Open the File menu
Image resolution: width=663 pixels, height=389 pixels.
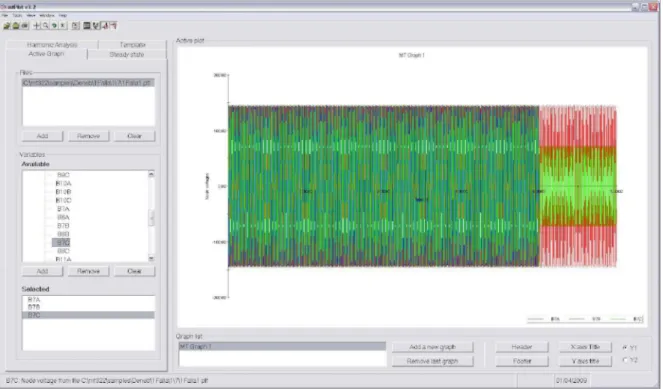pyautogui.click(x=5, y=15)
